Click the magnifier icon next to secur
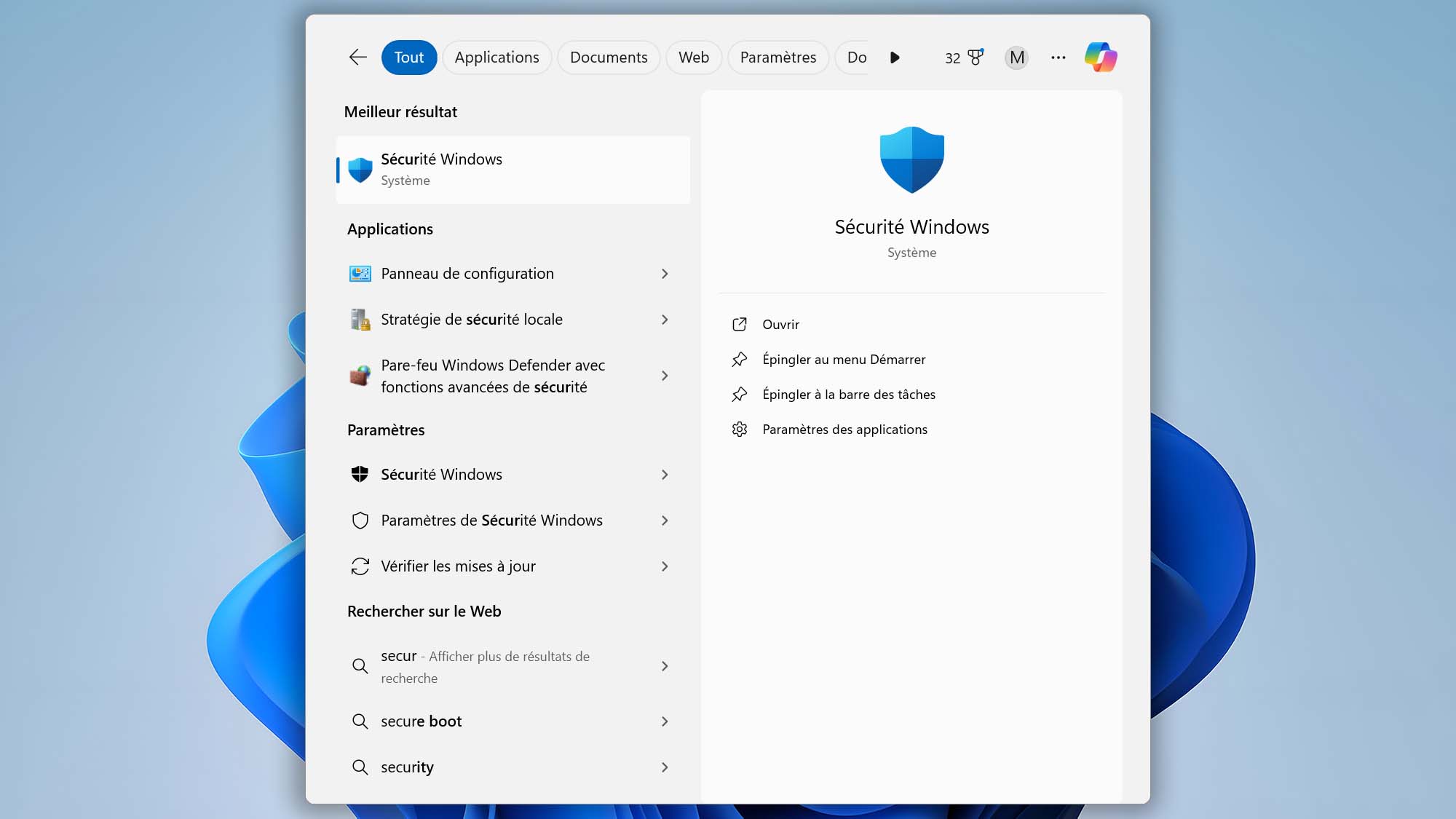The height and width of the screenshot is (819, 1456). [360, 666]
